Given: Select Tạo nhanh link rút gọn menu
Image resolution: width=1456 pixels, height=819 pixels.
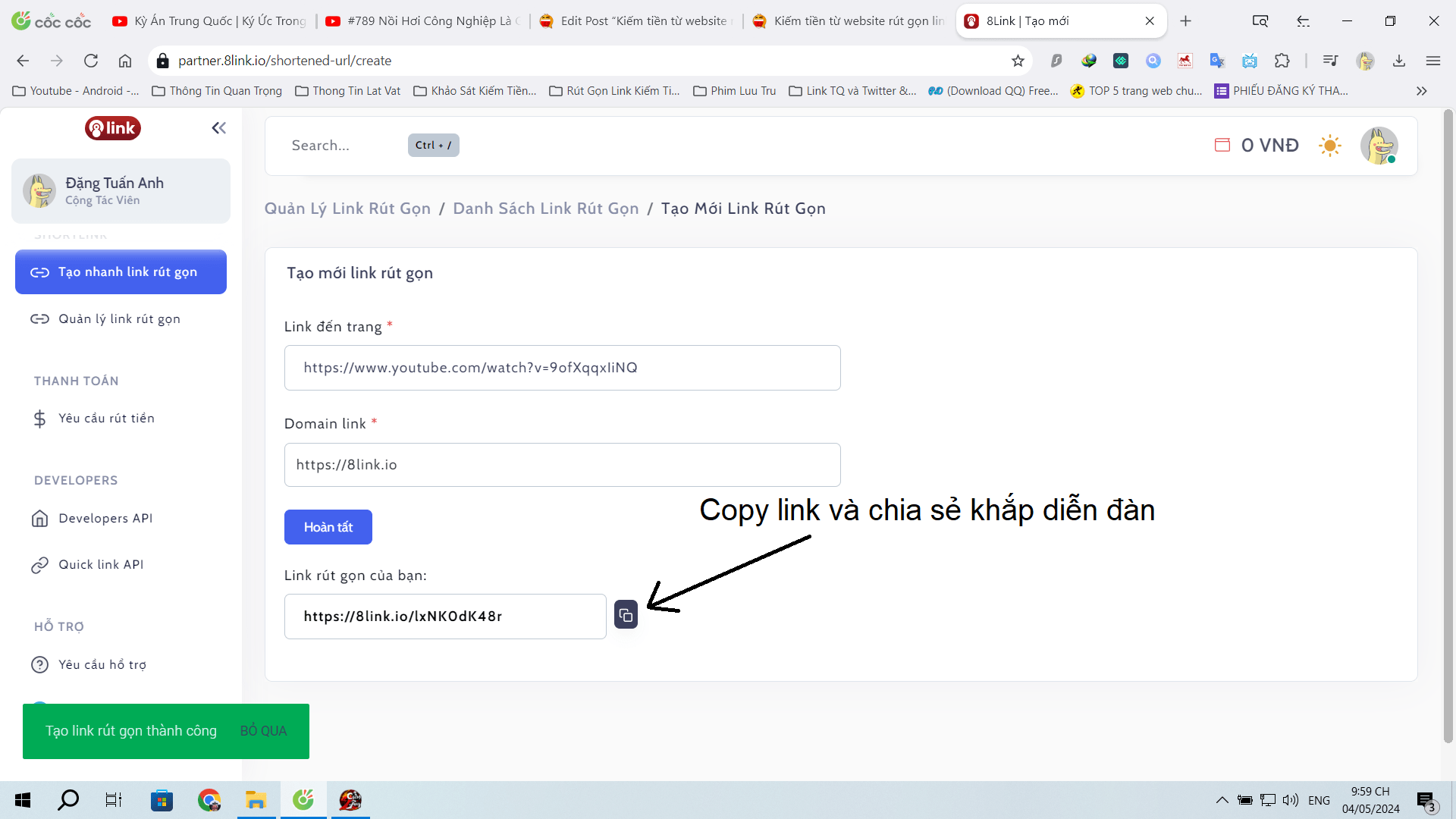Looking at the screenshot, I should click(x=121, y=271).
